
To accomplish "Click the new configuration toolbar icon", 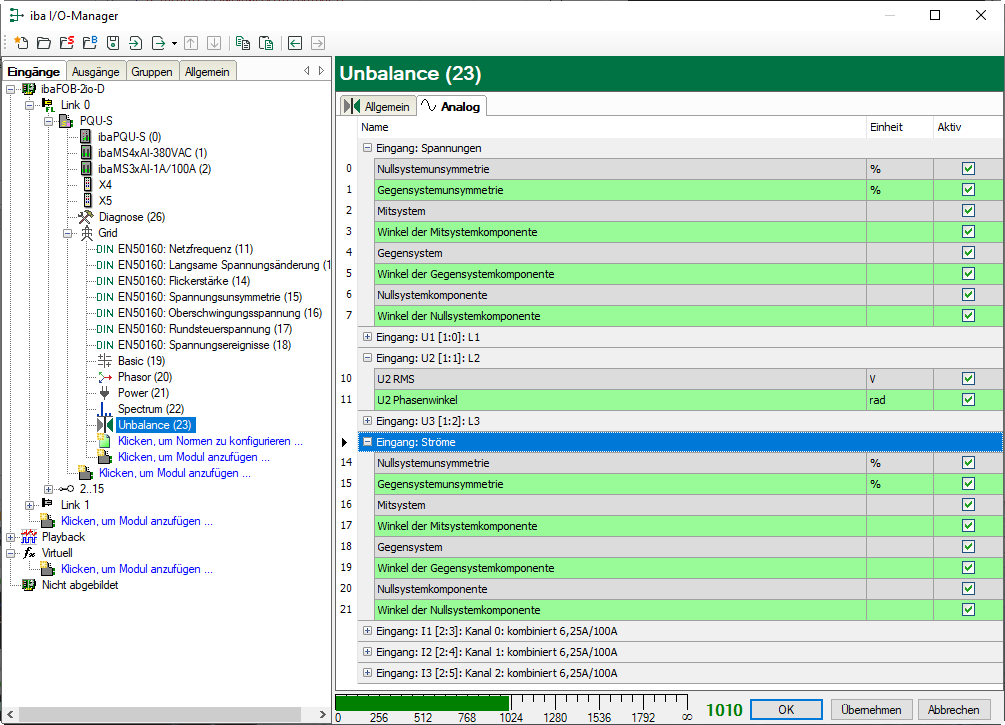I will [x=21, y=43].
